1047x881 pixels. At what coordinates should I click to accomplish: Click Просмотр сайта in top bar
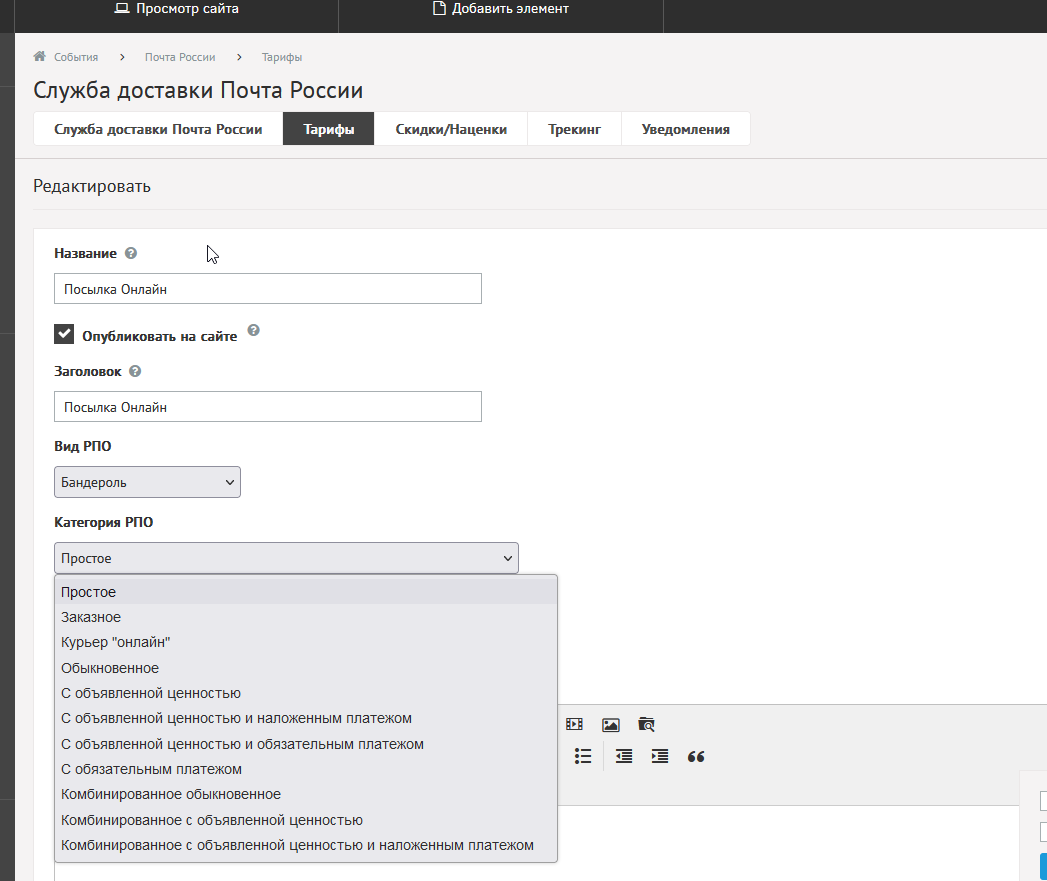coord(177,9)
